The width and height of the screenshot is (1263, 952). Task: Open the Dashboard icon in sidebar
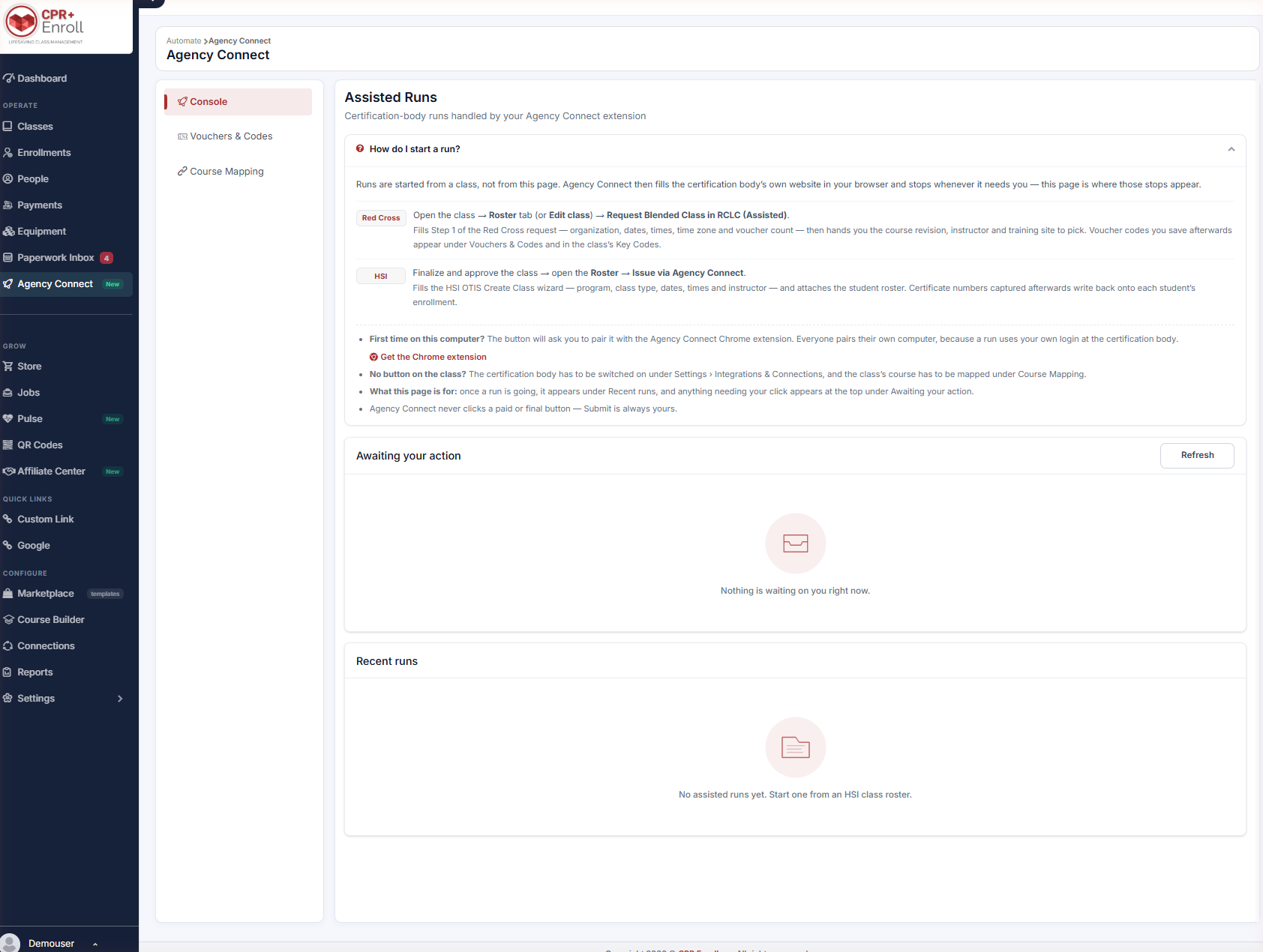click(x=8, y=78)
